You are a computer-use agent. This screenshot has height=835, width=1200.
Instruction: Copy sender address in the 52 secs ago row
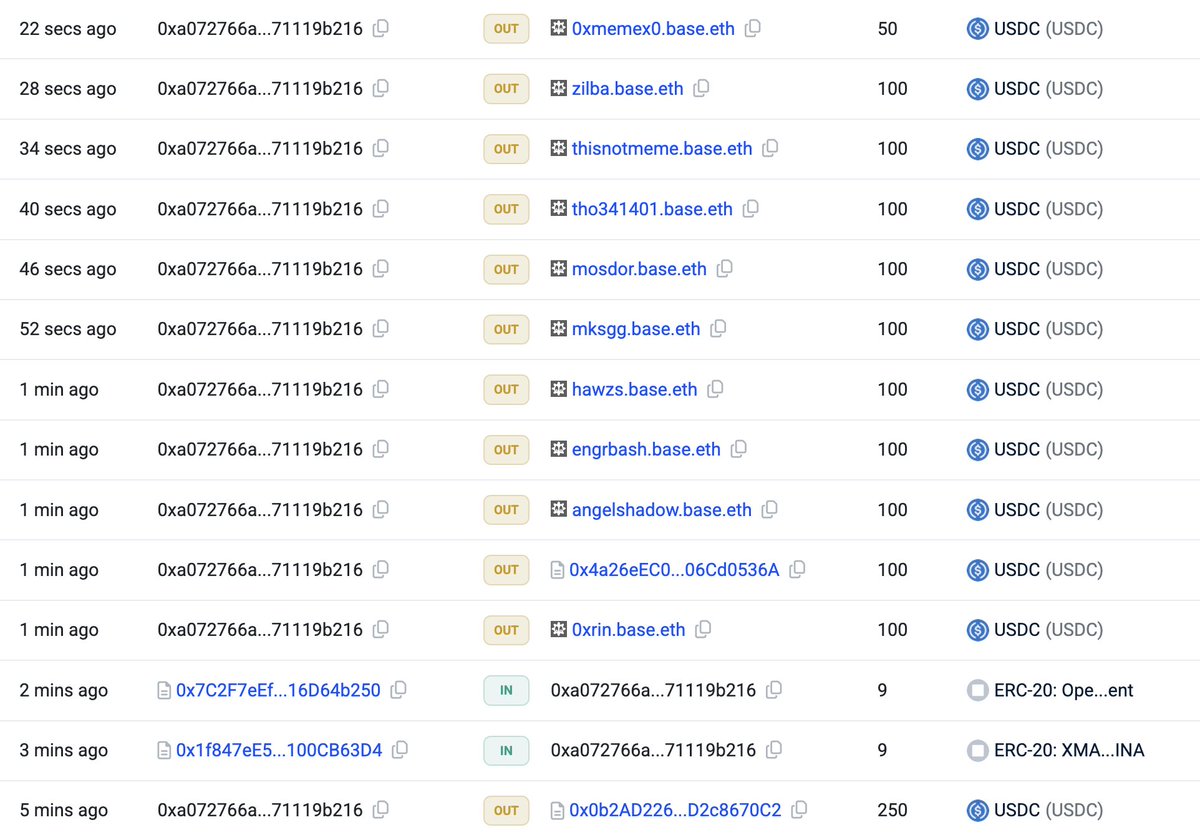(x=381, y=328)
